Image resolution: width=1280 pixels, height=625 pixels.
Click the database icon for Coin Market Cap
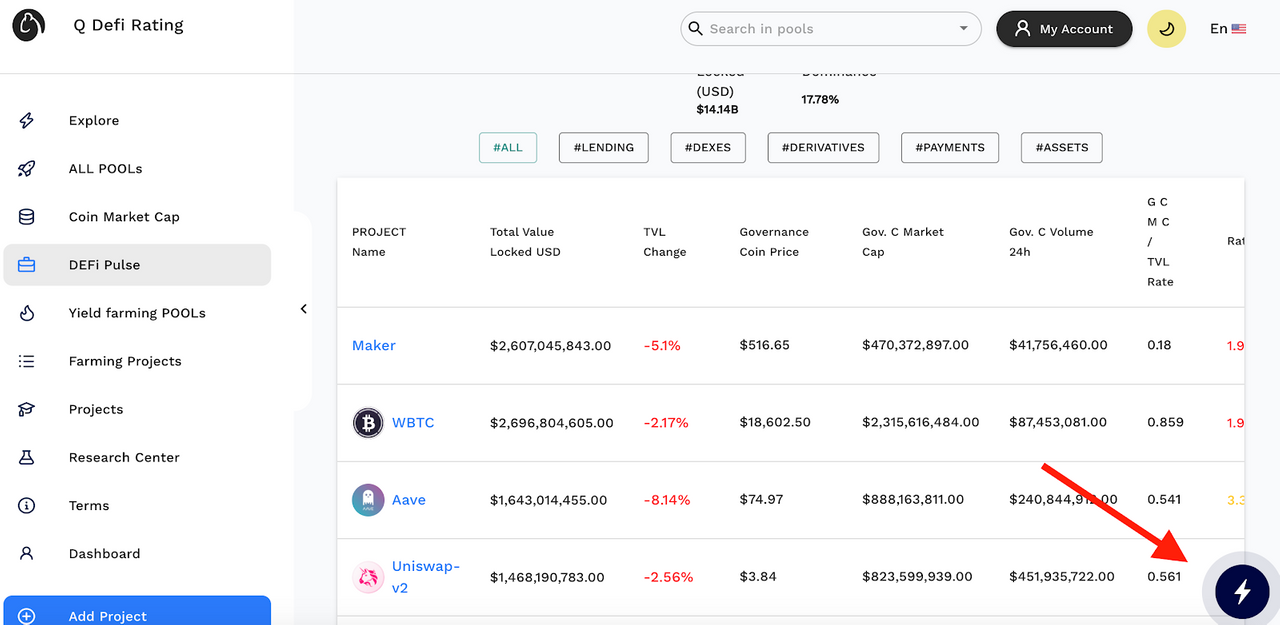(x=27, y=217)
